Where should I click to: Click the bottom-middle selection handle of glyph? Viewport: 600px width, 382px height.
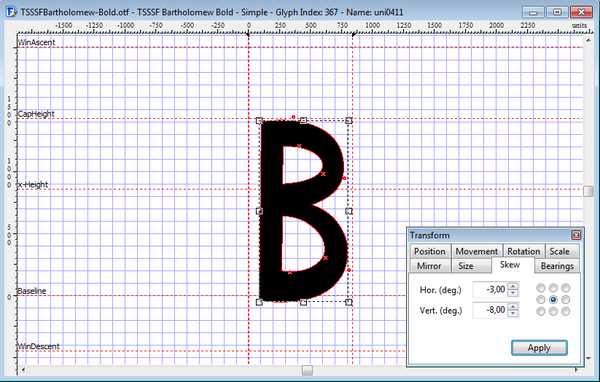(303, 302)
